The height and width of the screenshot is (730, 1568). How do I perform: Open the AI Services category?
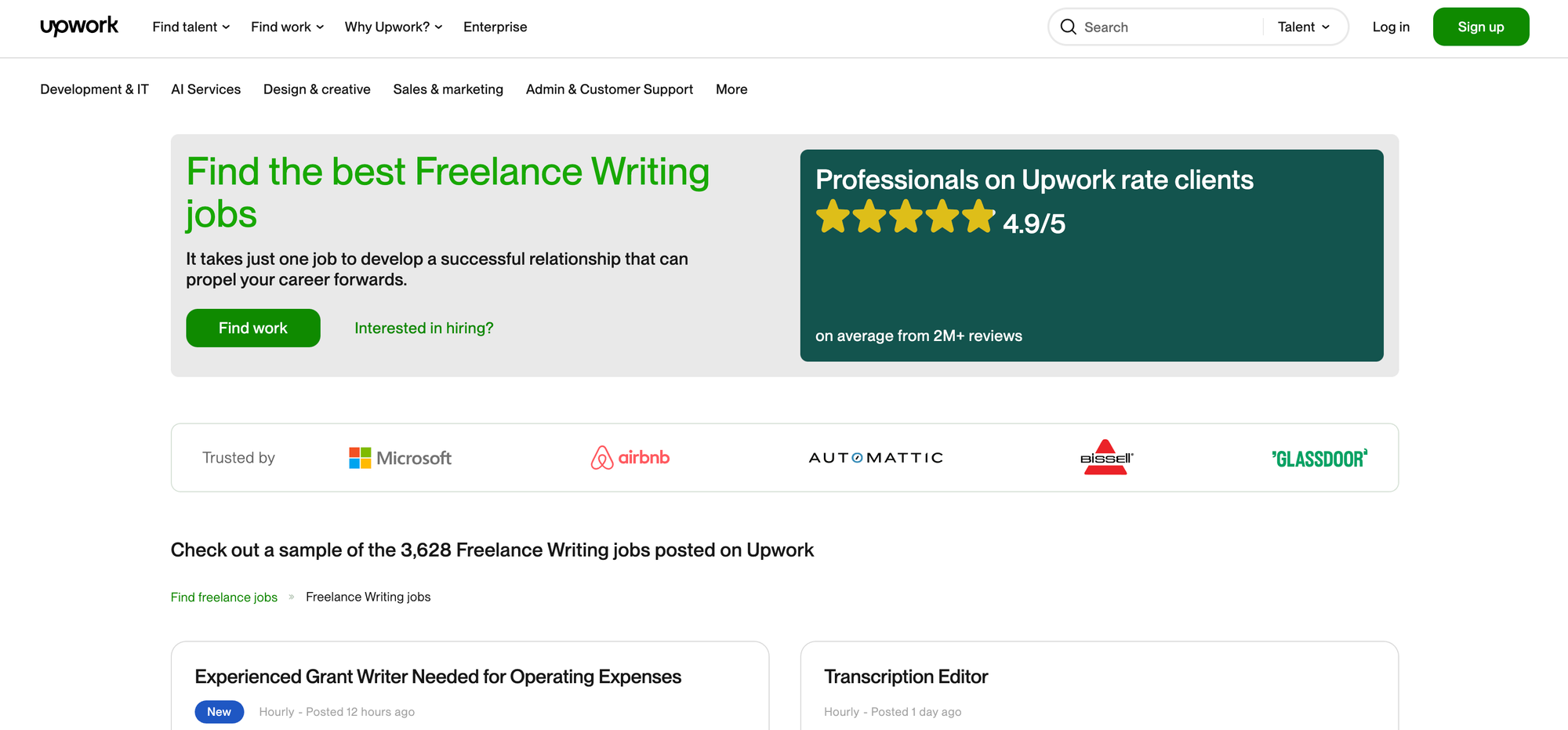tap(205, 89)
